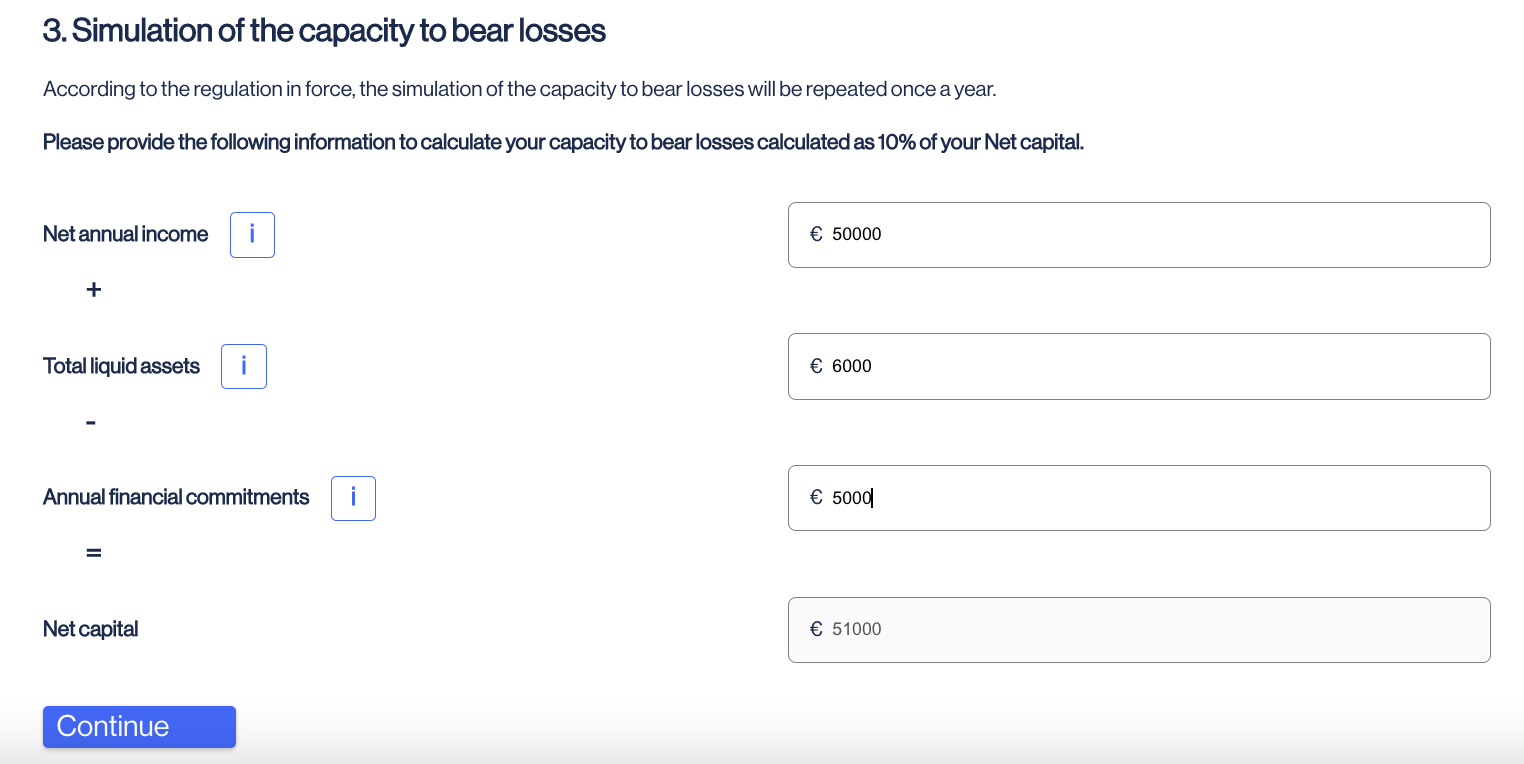Click the euro symbol in Net annual income field

point(816,234)
